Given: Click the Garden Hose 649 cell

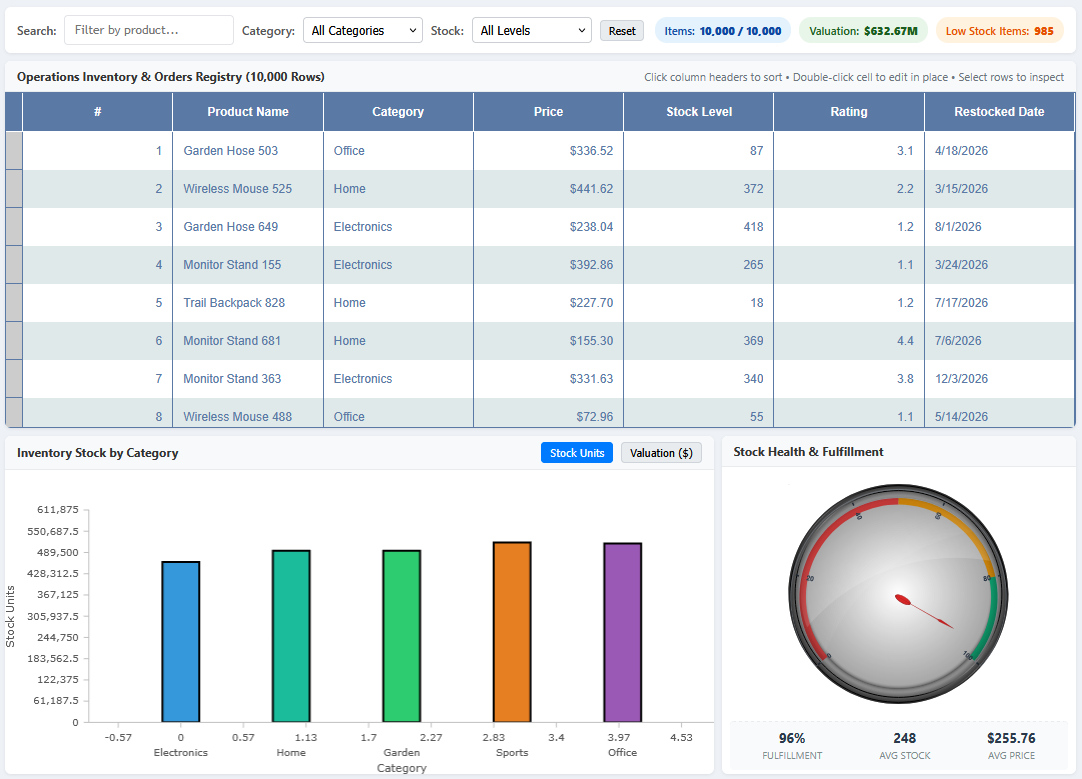Looking at the screenshot, I should [x=248, y=227].
